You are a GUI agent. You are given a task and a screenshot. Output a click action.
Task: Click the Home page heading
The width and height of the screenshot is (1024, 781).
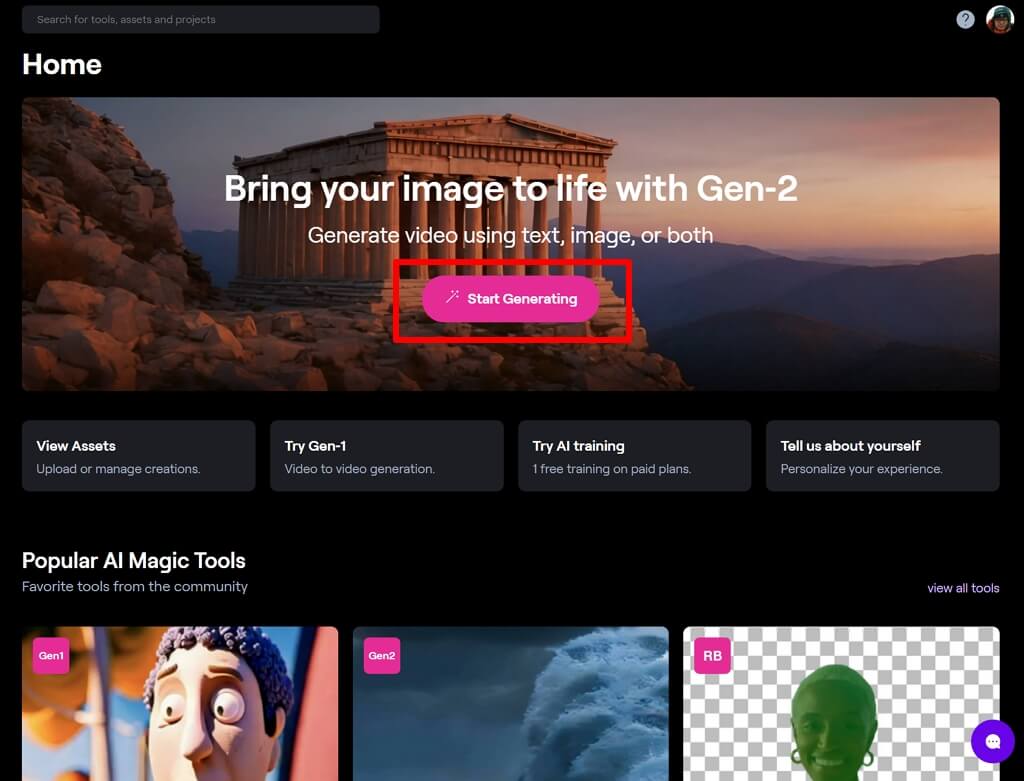point(62,65)
